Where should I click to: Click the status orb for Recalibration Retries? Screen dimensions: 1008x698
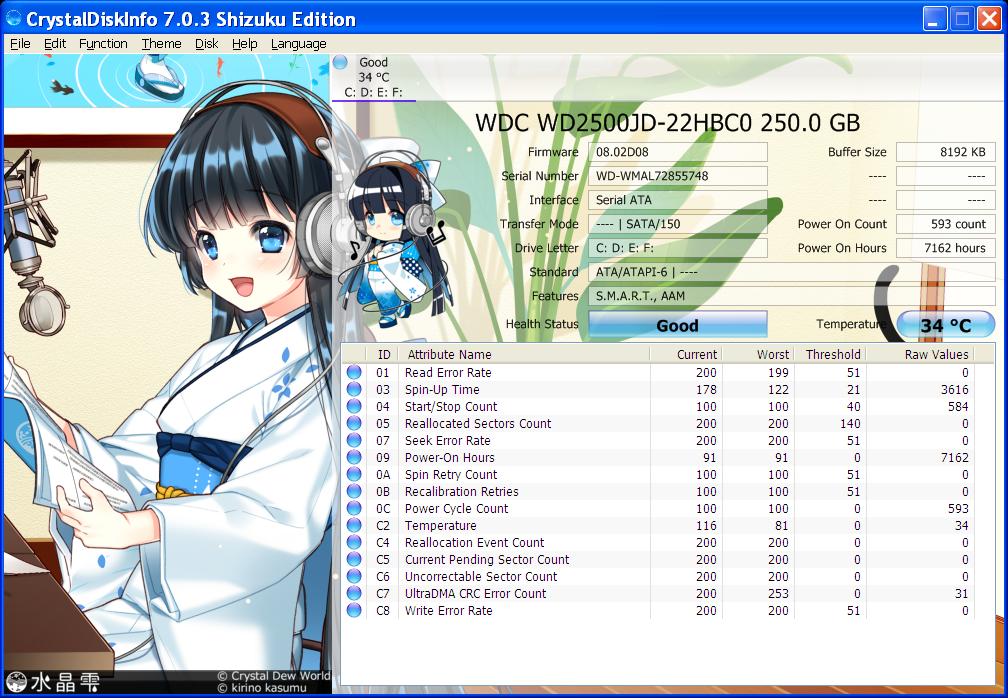point(354,491)
